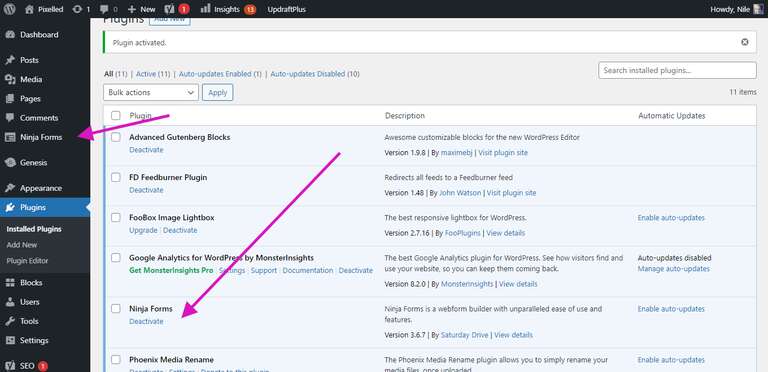
Task: Open the Pixelled site home icon
Action: [x=29, y=9]
